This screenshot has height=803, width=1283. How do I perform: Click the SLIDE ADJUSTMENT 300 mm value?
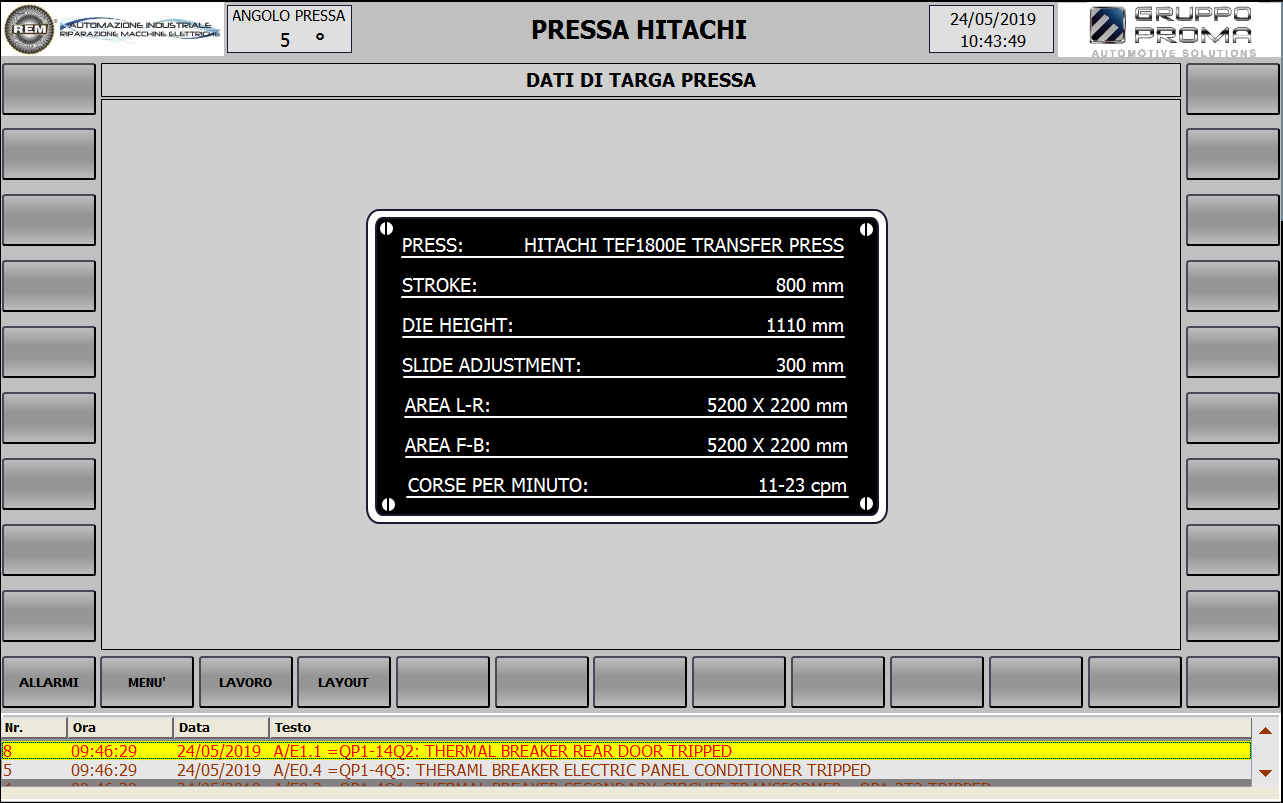810,365
